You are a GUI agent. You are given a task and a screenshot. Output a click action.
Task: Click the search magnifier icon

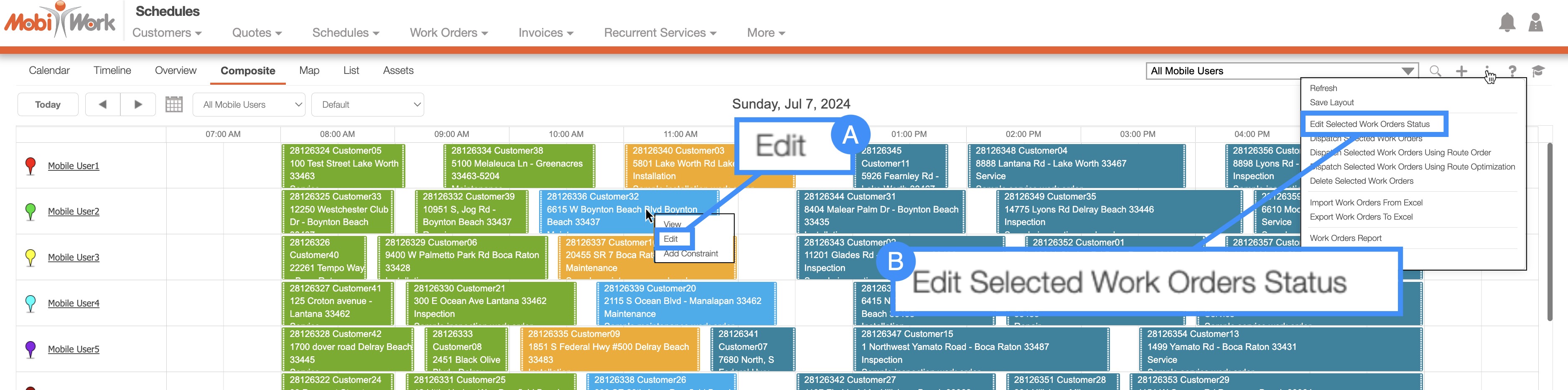coord(1435,71)
